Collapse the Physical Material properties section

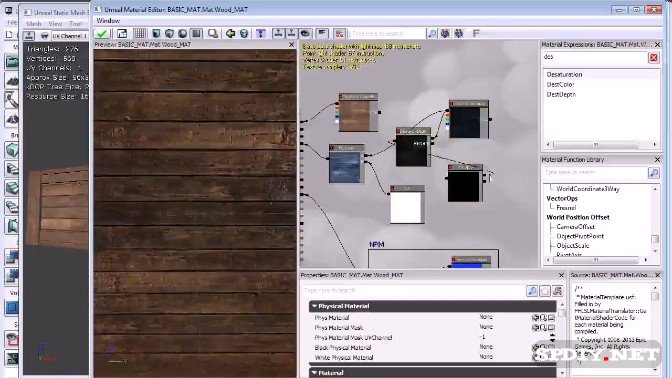pos(315,306)
